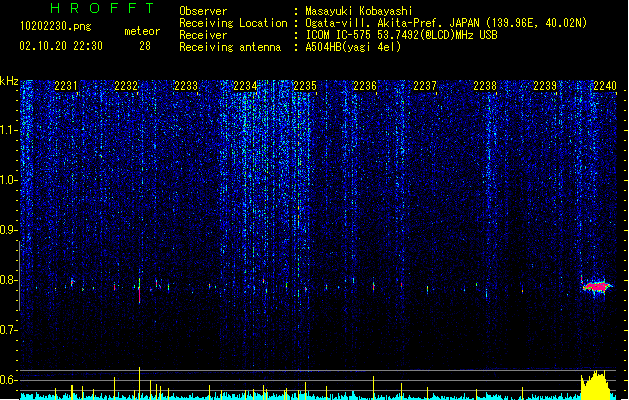Click the timestamp 02.10.20 22:30

61,46
